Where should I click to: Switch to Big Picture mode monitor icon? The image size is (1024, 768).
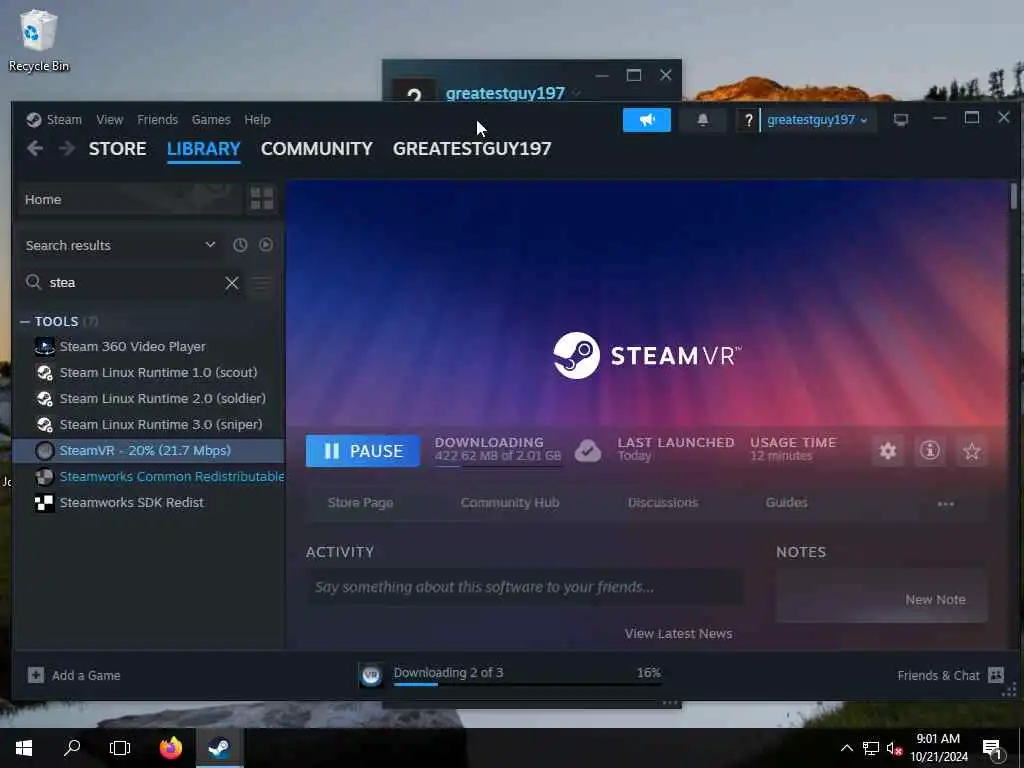[x=901, y=120]
